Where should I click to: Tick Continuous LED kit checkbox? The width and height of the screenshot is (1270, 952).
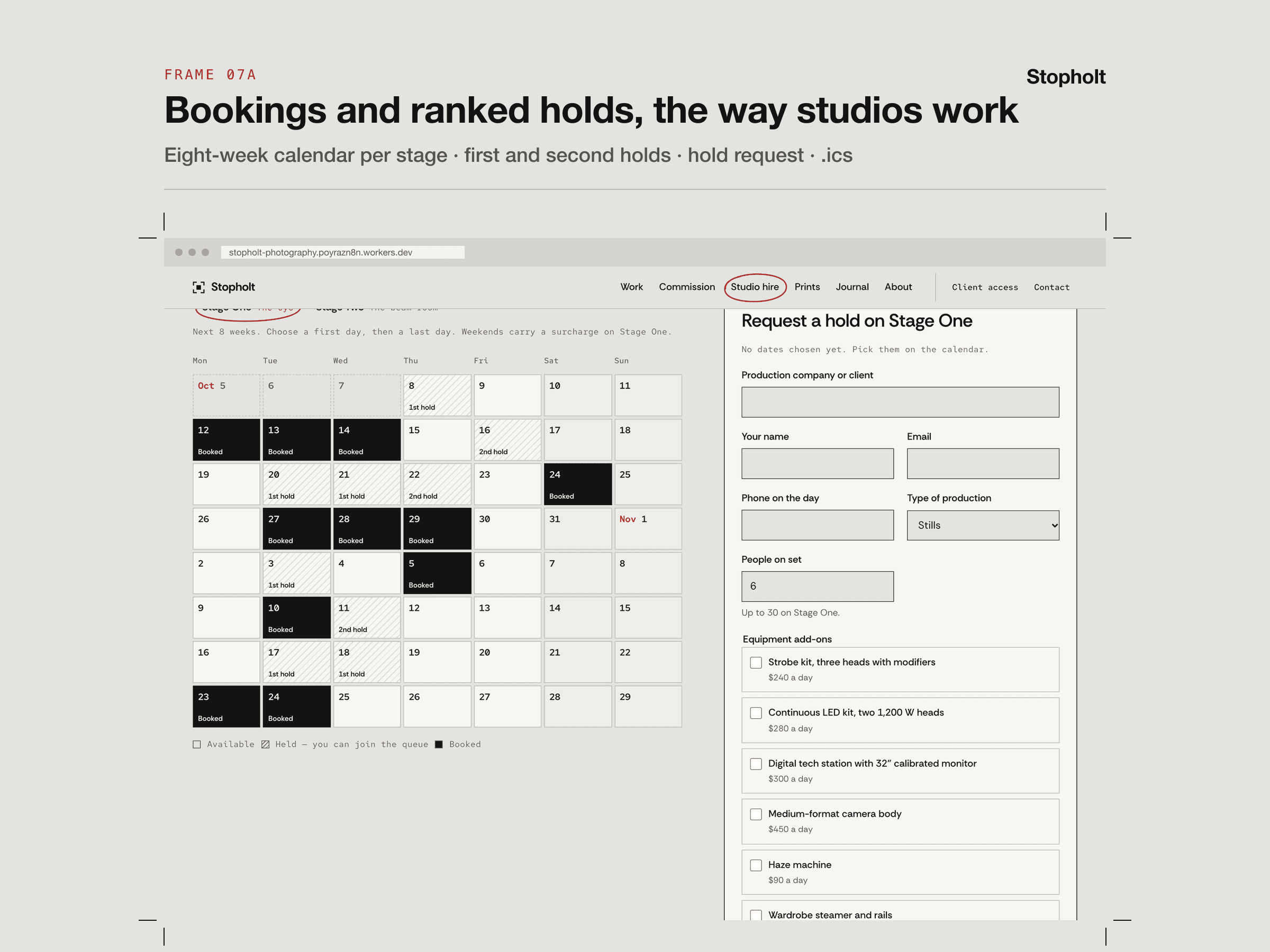pyautogui.click(x=756, y=713)
